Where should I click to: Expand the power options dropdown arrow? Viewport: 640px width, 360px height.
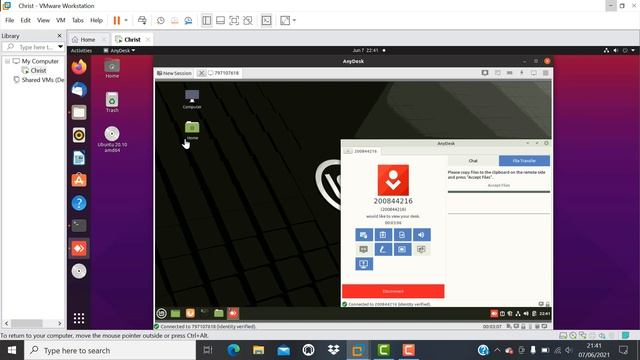point(126,20)
